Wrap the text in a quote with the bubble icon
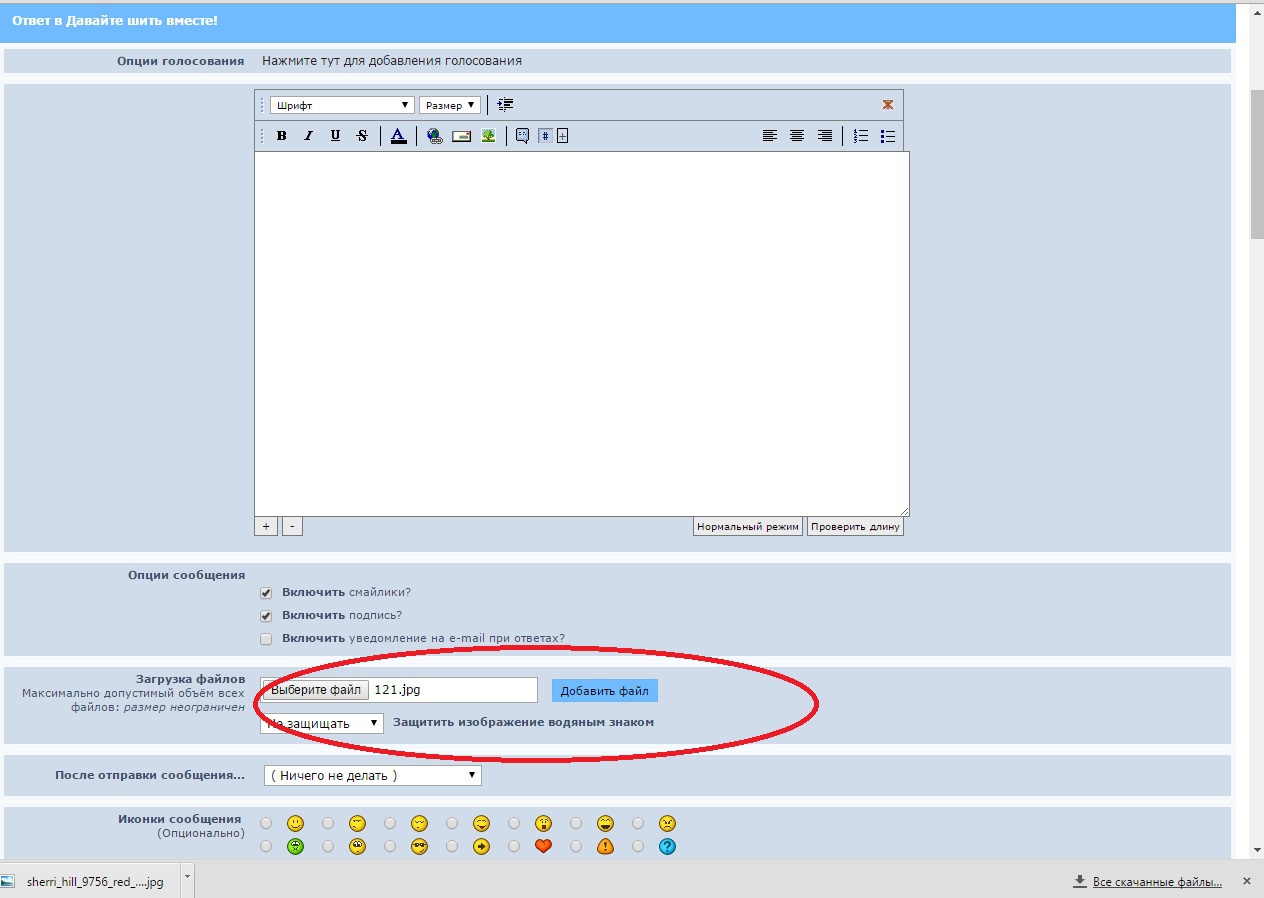This screenshot has width=1264, height=898. click(522, 136)
